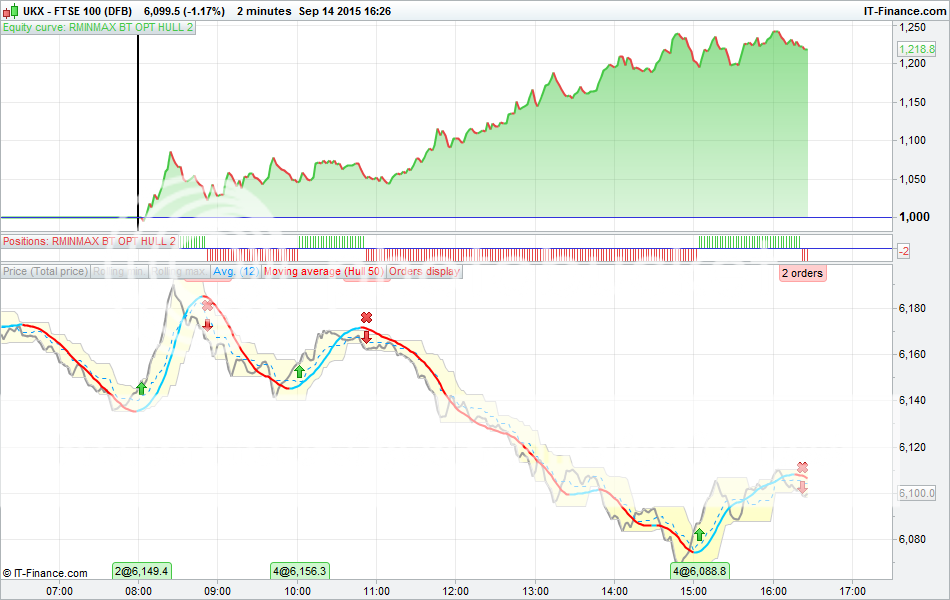The height and width of the screenshot is (600, 950).
Task: Click green buy arrow near 10:00
Action: click(x=298, y=372)
